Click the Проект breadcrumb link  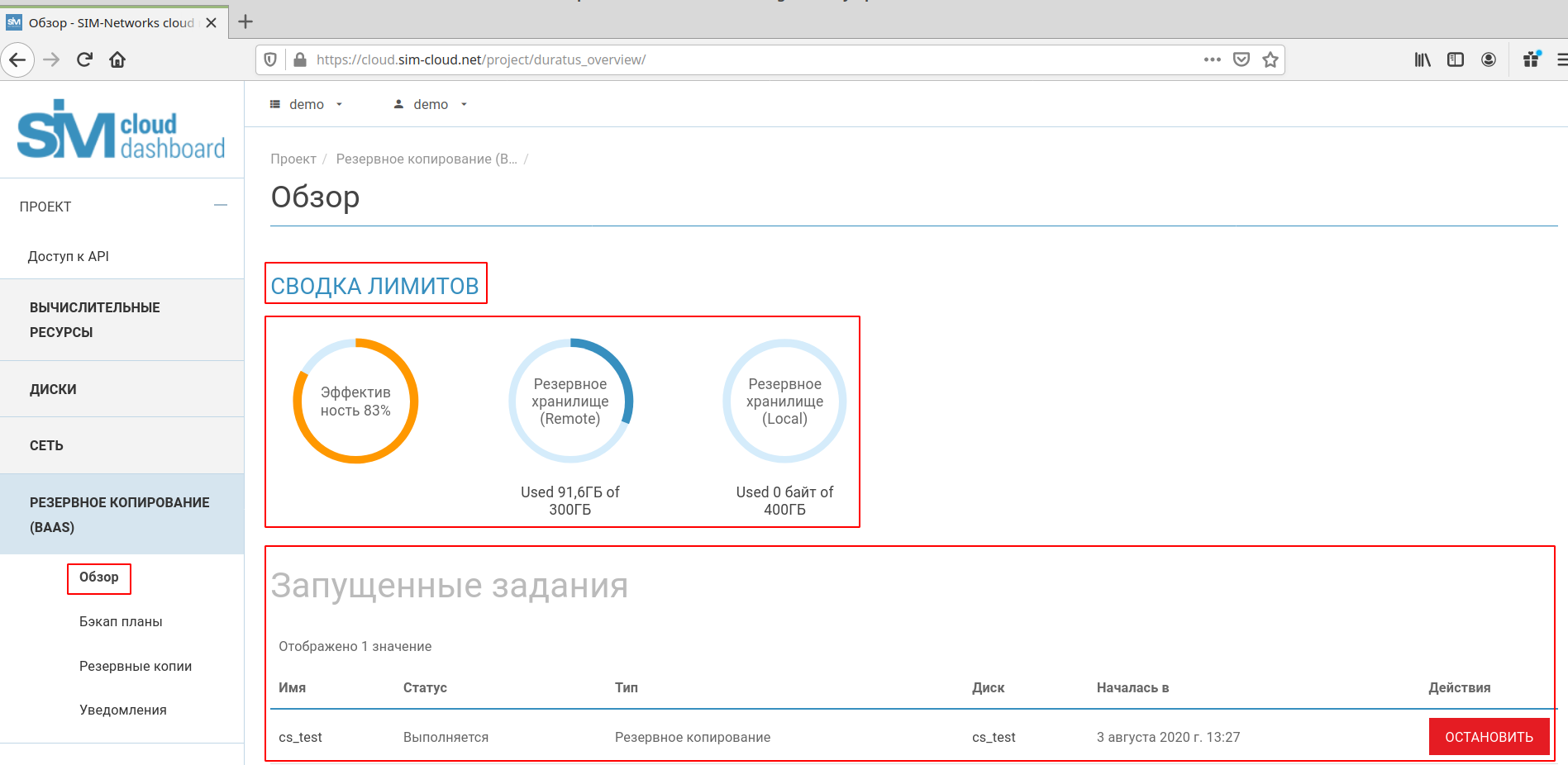coord(293,159)
